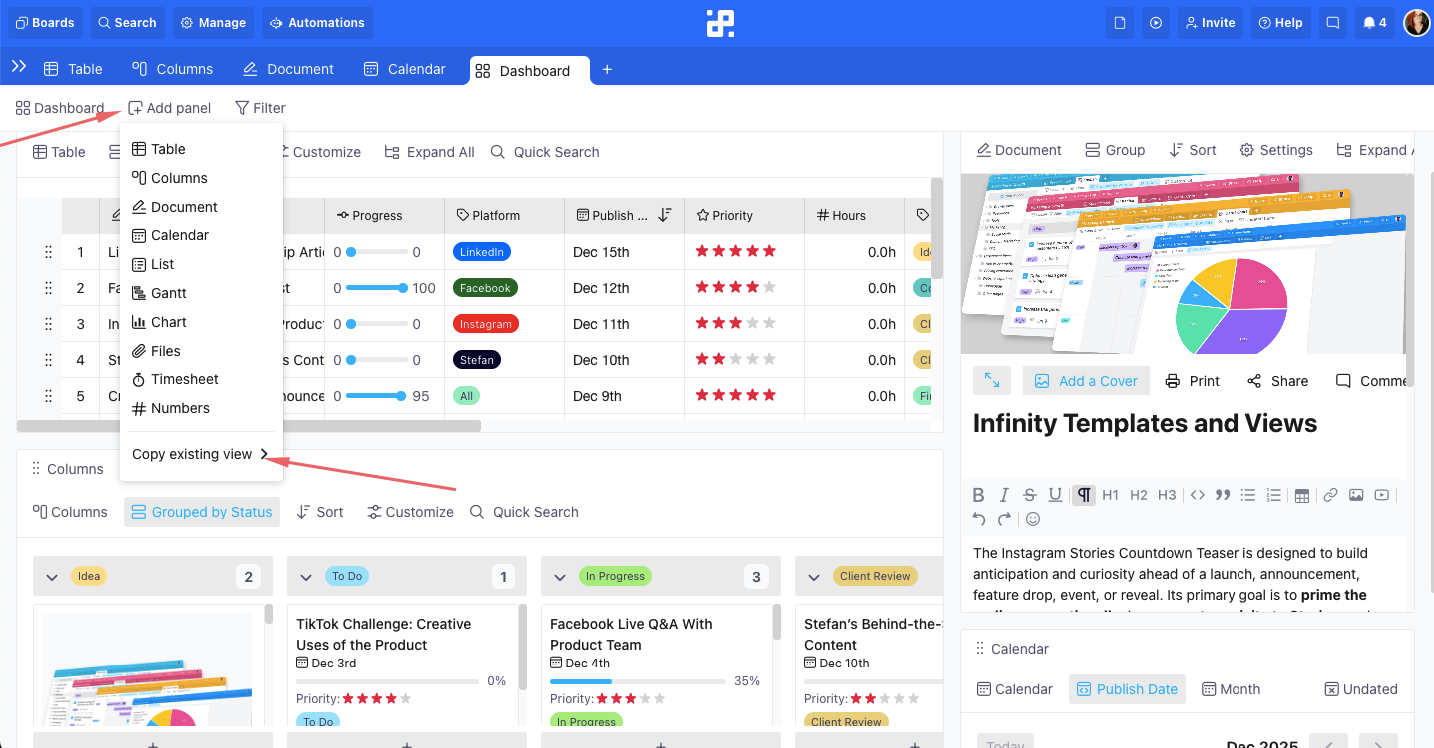The height and width of the screenshot is (748, 1434).
Task: Click the Invite button
Action: pos(1210,22)
